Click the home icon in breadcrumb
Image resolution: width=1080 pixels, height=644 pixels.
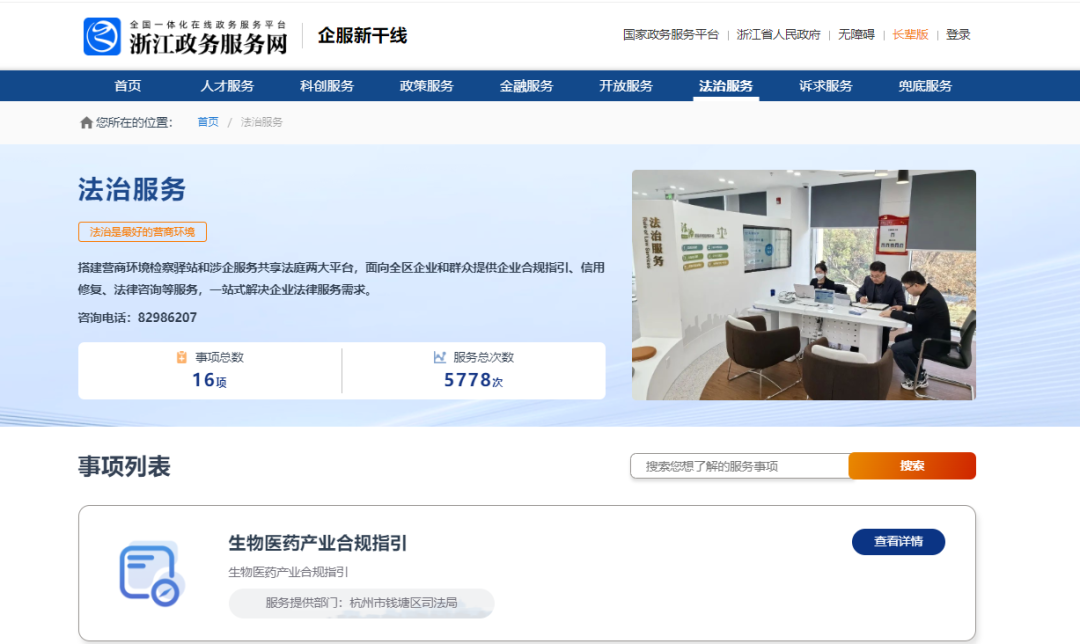86,122
